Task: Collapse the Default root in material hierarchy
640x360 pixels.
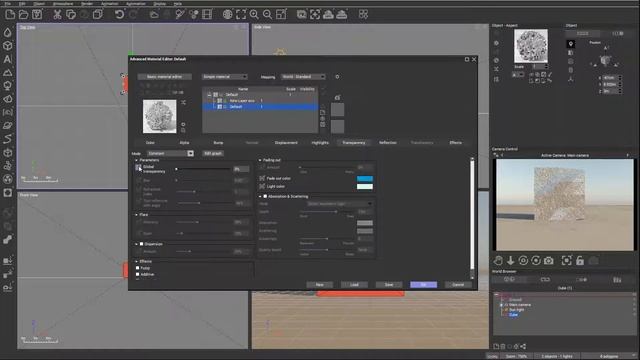Action: point(209,95)
